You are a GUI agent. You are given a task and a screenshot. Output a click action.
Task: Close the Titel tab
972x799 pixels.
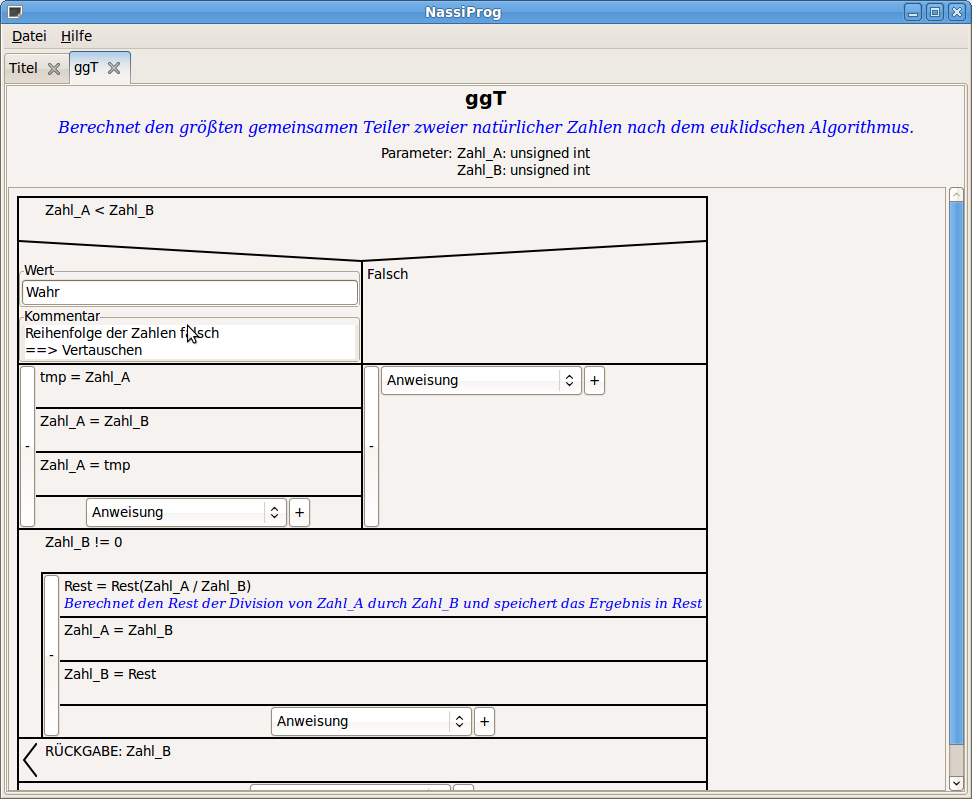[x=54, y=68]
